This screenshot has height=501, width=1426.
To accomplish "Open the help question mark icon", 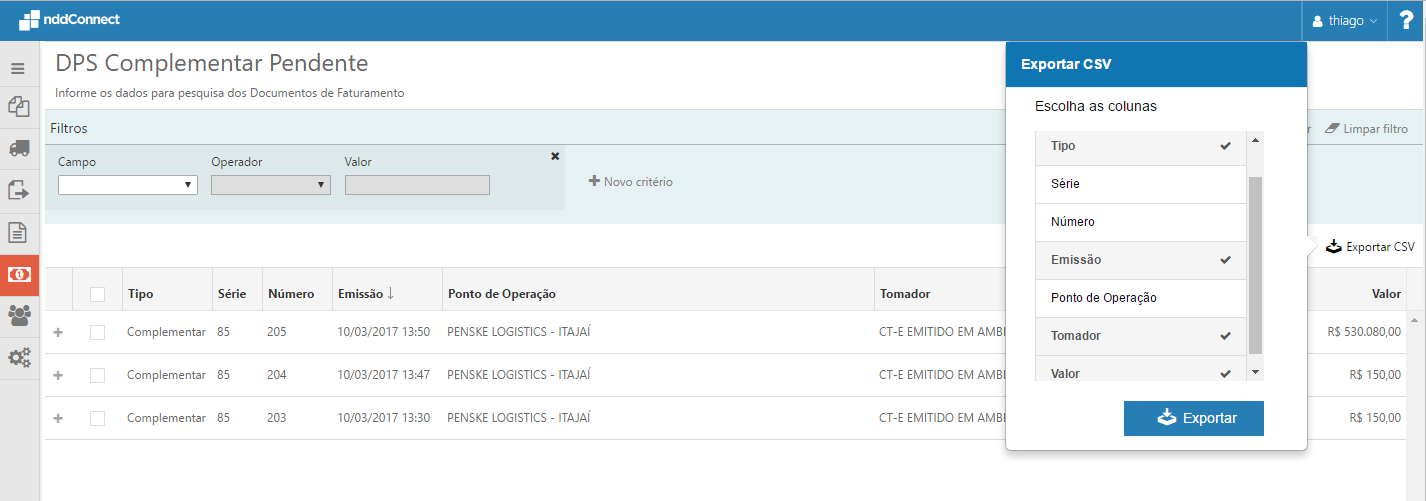I will click(x=1406, y=20).
